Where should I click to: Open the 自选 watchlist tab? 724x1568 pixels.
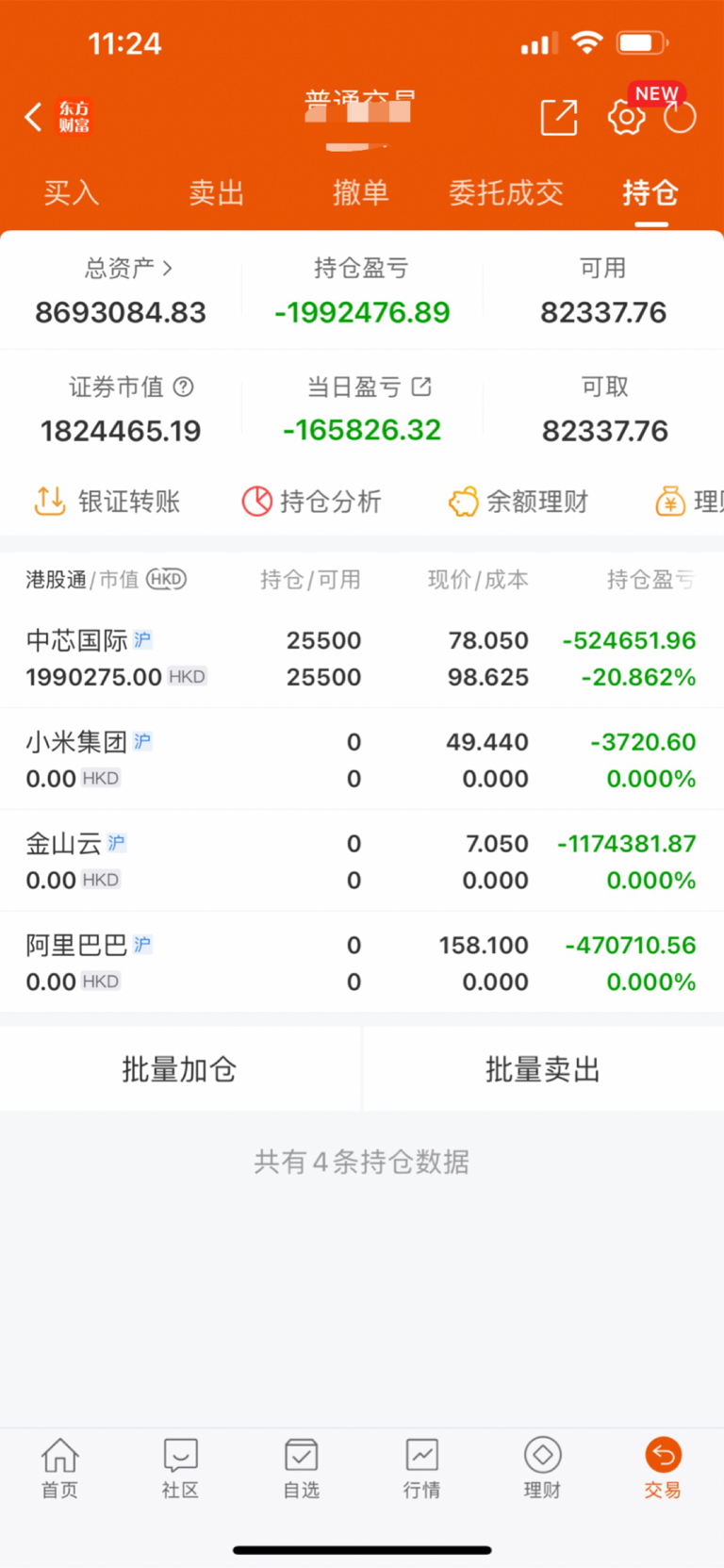pos(302,1468)
